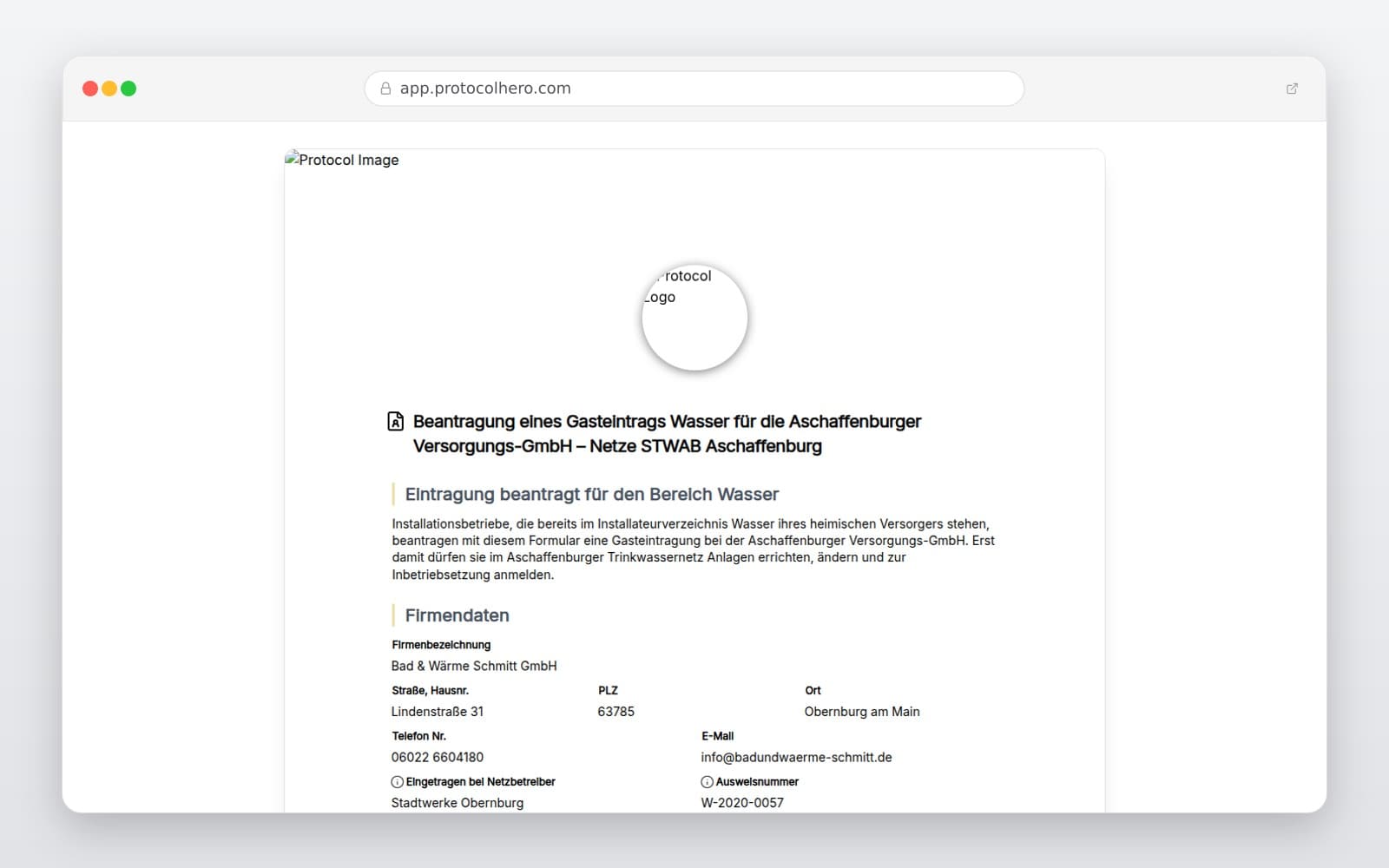Click the broken Protocol Image placeholder
1389x868 pixels.
tap(342, 160)
